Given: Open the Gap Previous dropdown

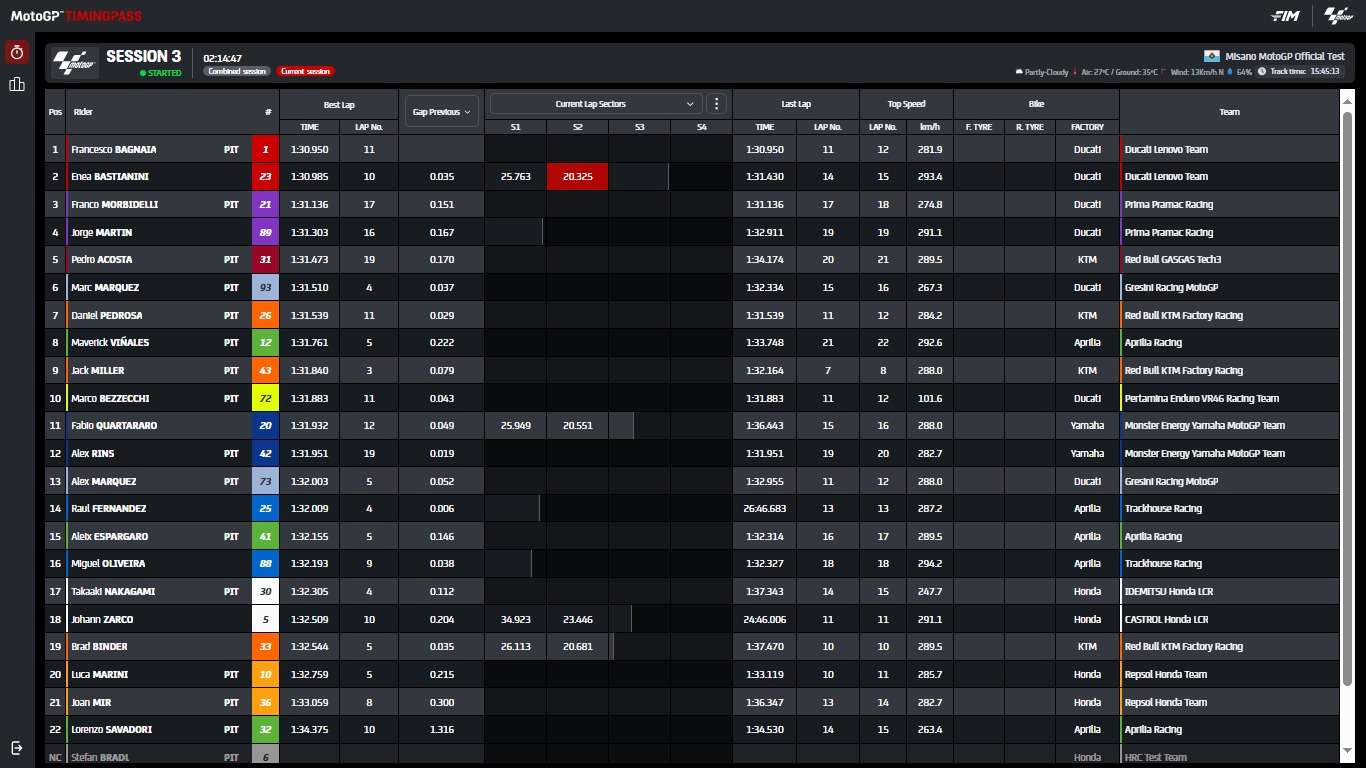Looking at the screenshot, I should pyautogui.click(x=441, y=112).
